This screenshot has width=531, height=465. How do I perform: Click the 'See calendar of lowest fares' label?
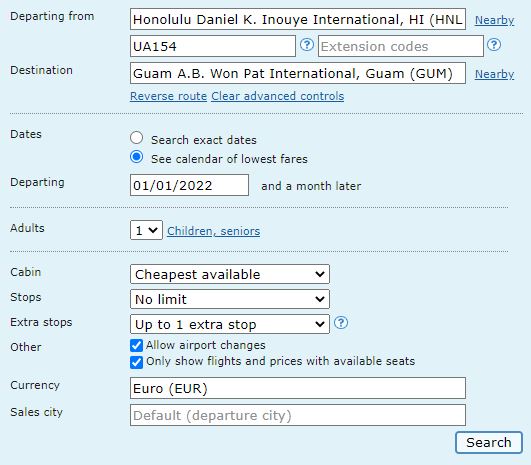[x=229, y=159]
